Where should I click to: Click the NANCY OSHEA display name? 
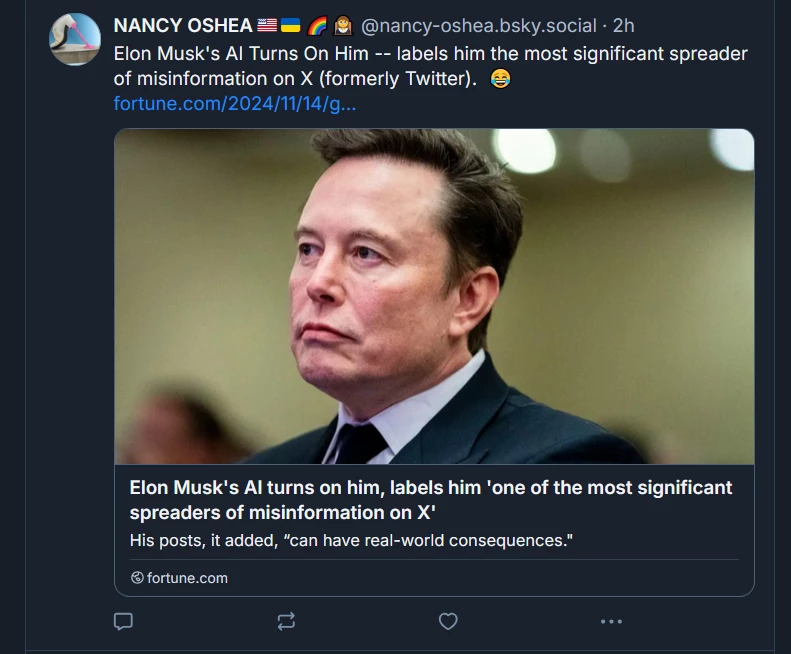183,26
